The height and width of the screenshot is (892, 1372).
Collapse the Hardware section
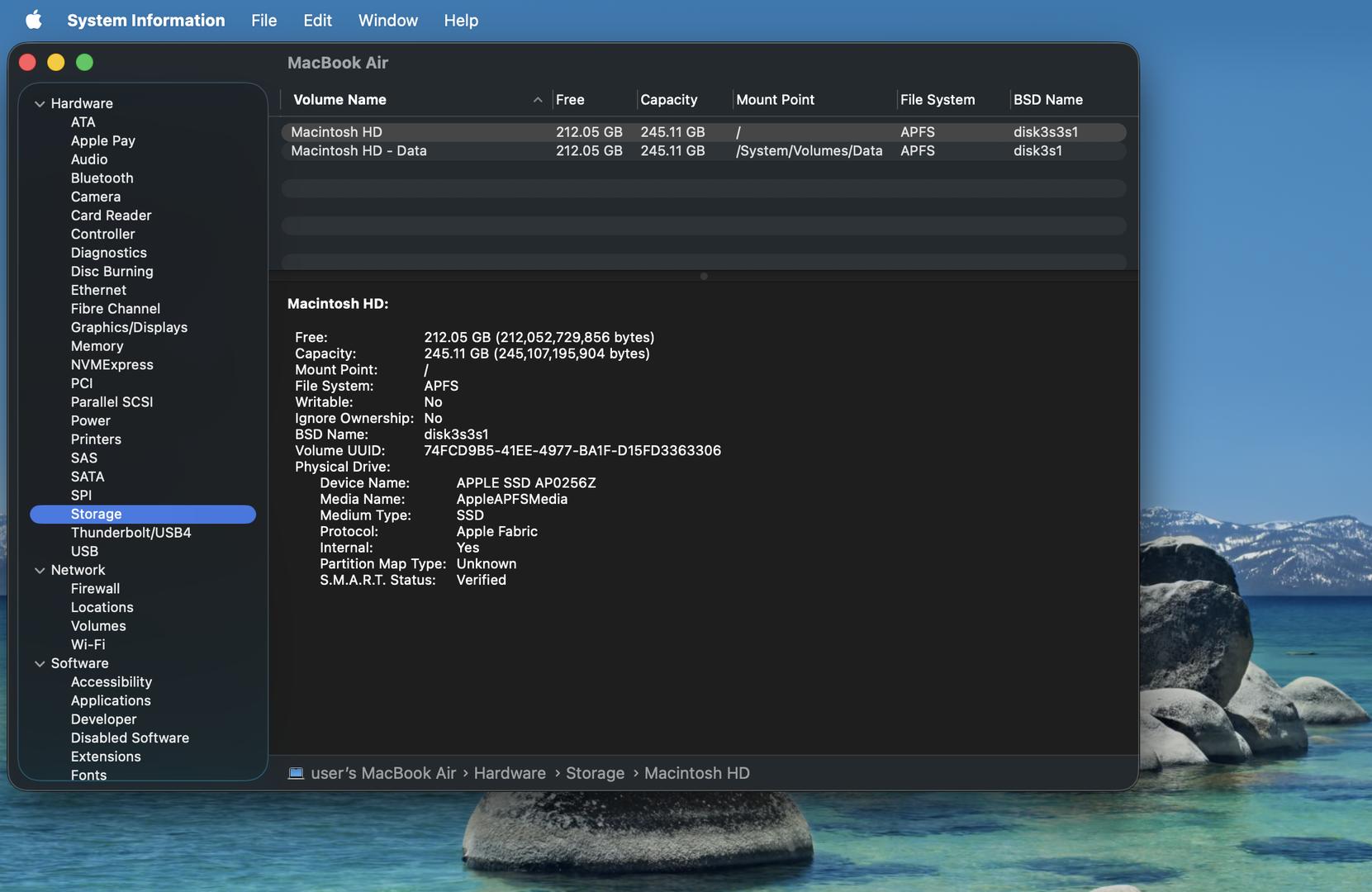point(40,104)
